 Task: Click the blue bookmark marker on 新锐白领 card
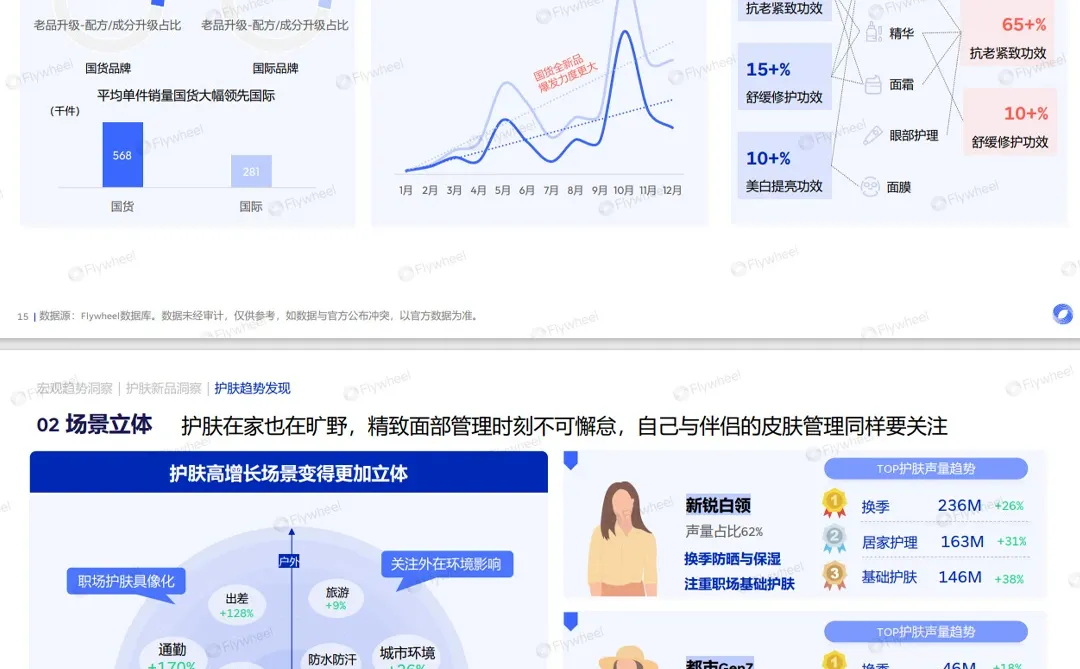pyautogui.click(x=570, y=460)
